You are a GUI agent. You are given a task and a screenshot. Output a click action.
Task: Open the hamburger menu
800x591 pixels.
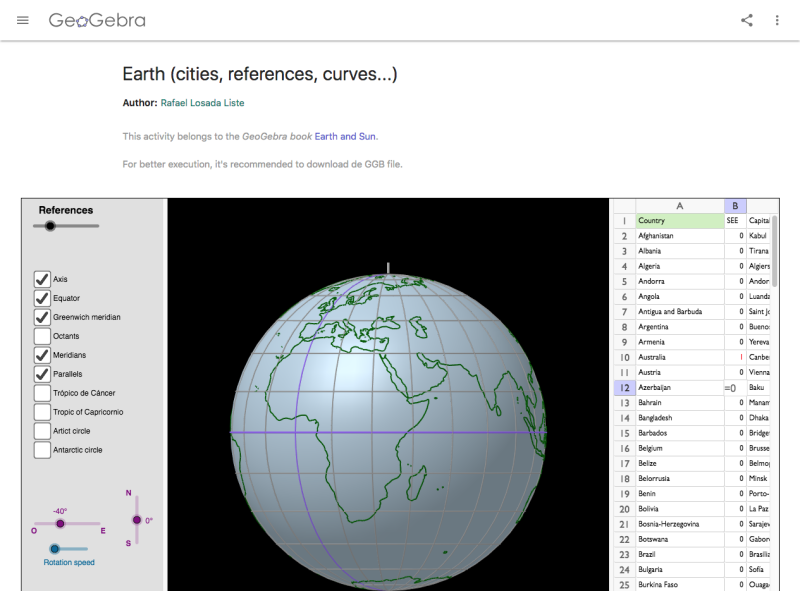[23, 19]
